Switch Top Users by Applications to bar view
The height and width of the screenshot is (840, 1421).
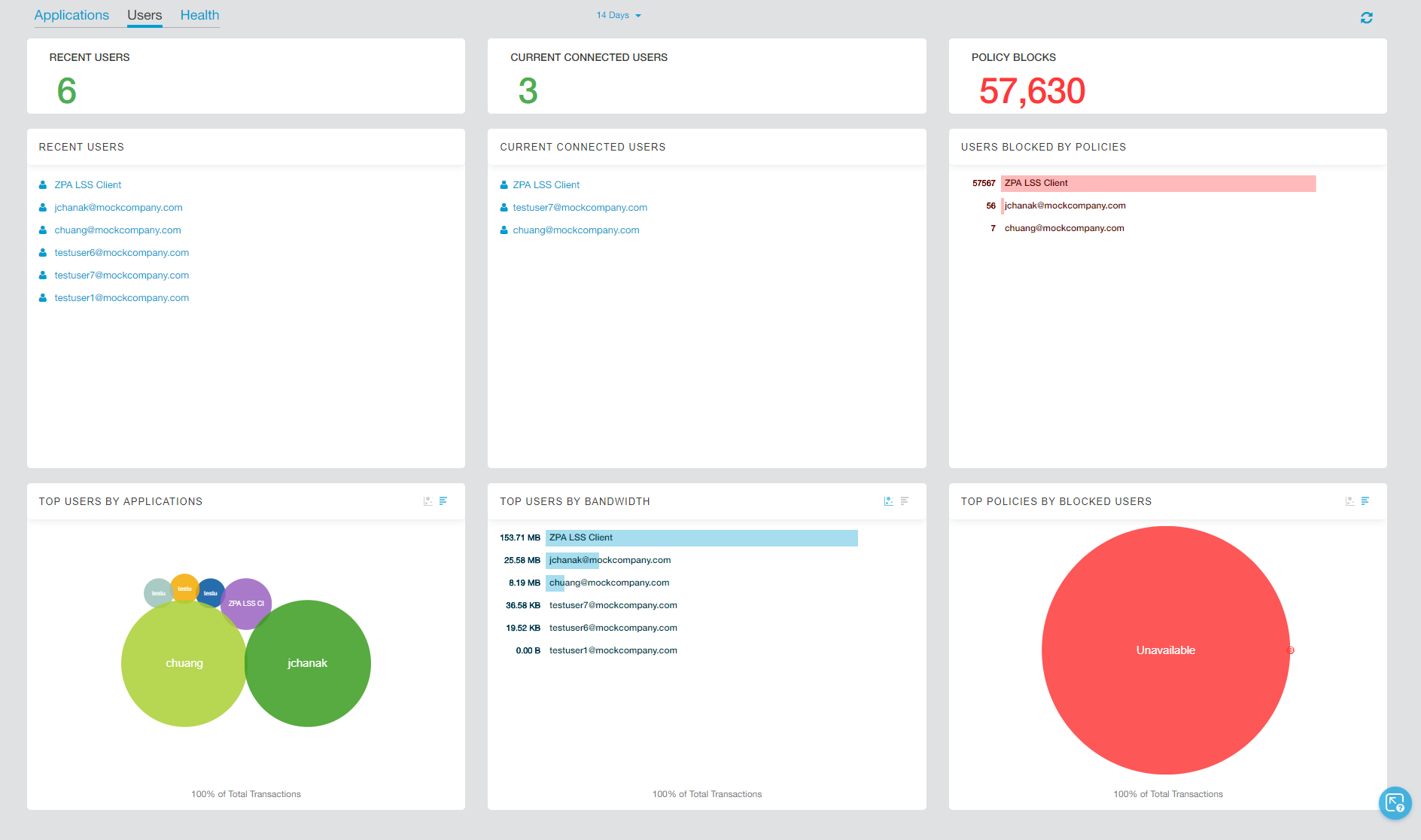[443, 501]
